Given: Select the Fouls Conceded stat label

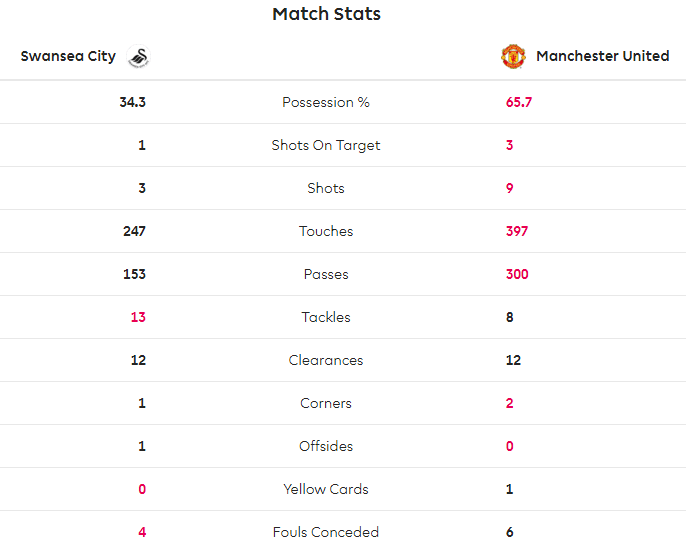Looking at the screenshot, I should pos(326,532).
